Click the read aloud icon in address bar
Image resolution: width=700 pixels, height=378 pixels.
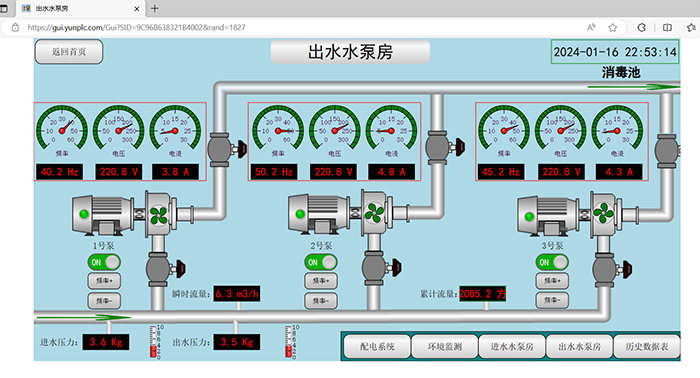pos(591,28)
